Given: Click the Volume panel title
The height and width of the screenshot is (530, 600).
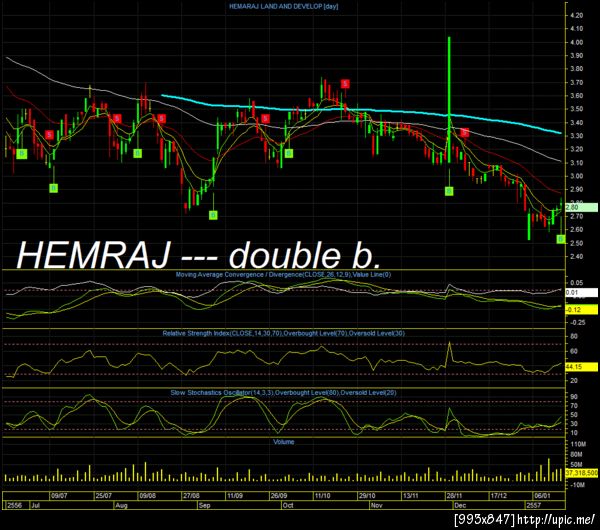Looking at the screenshot, I should pyautogui.click(x=284, y=442).
